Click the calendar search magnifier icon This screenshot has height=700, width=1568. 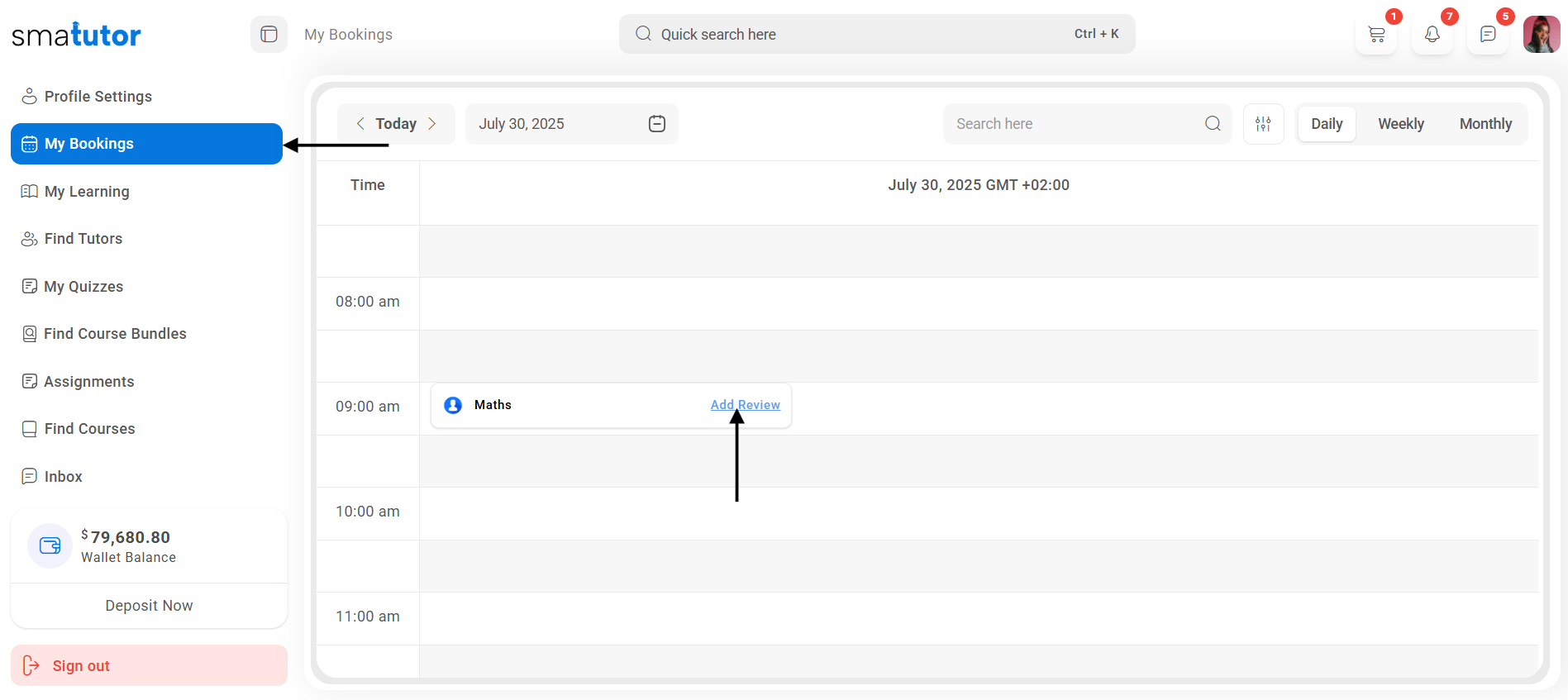point(1213,124)
